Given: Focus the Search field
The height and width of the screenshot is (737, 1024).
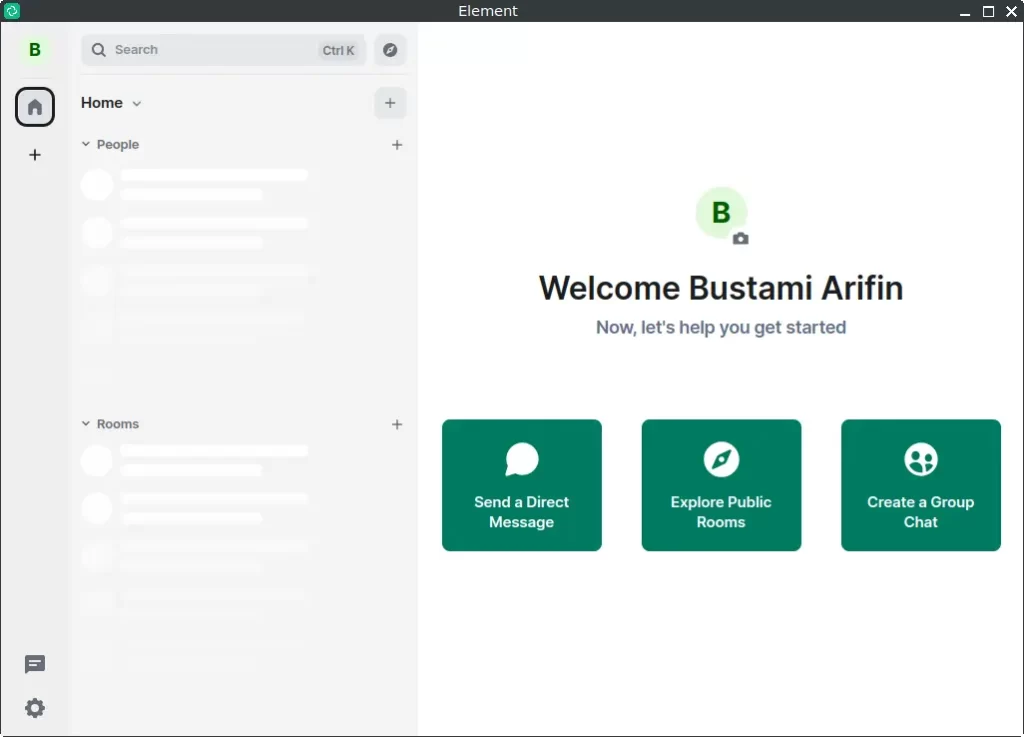Looking at the screenshot, I should [210, 50].
